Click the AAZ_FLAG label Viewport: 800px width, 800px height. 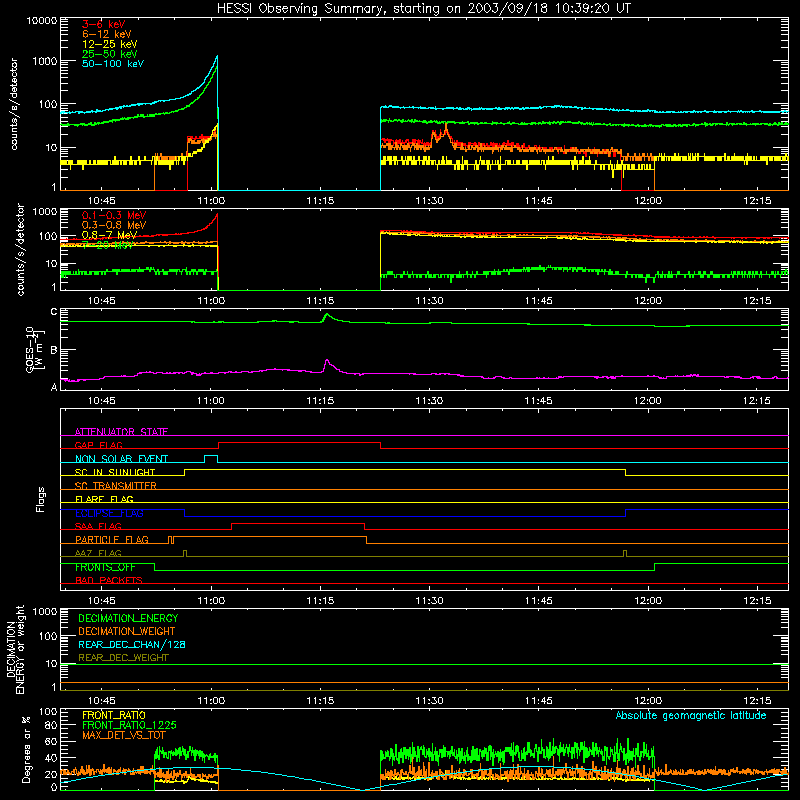(x=98, y=553)
